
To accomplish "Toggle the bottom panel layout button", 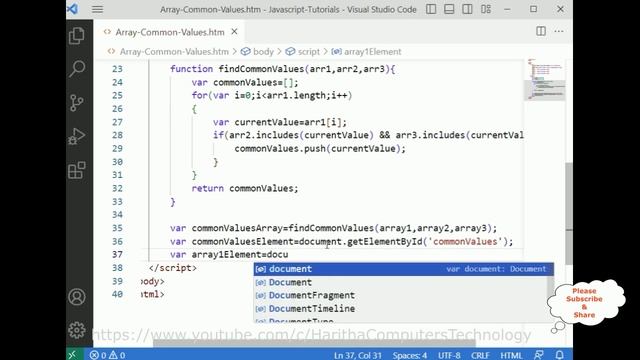I will pos(449,9).
